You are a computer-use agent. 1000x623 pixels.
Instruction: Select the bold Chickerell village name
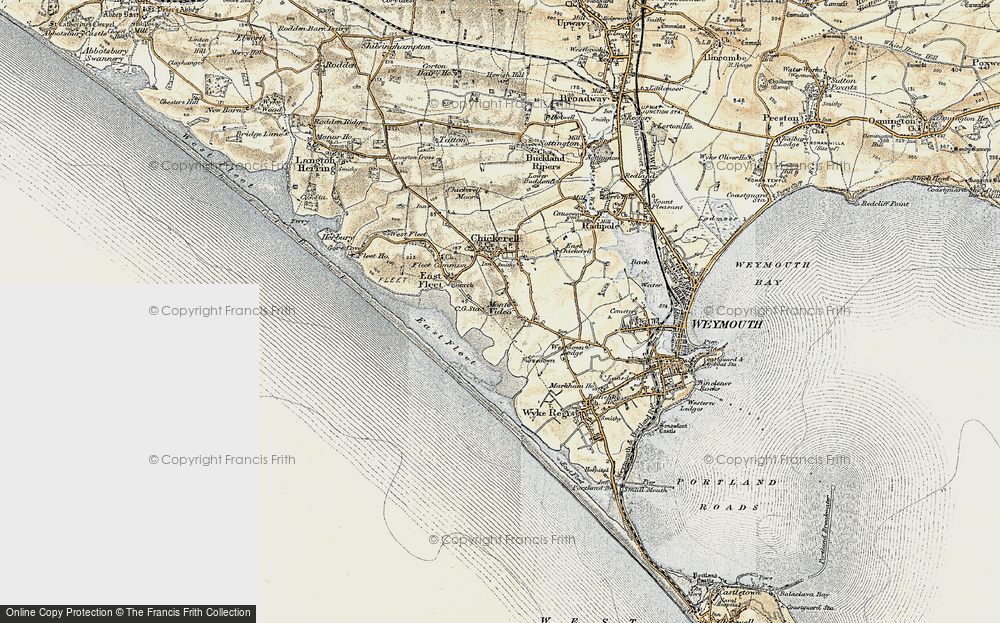pyautogui.click(x=494, y=238)
